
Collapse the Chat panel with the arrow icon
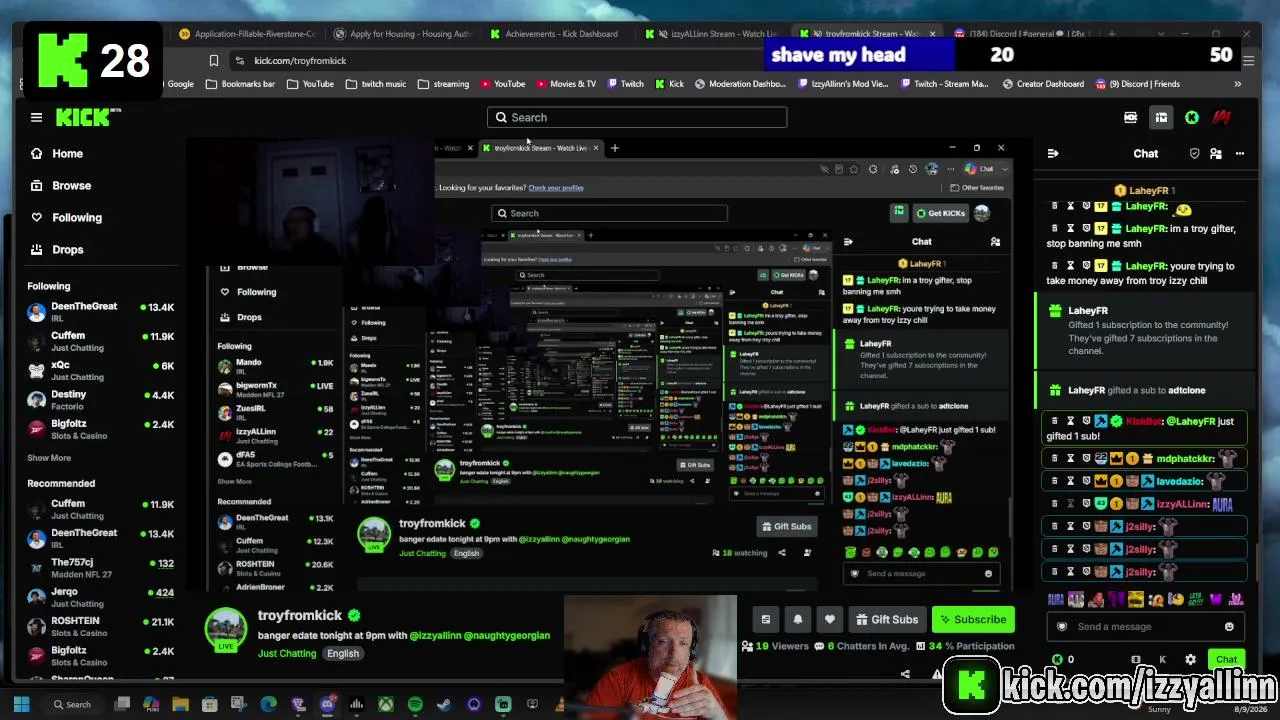click(1053, 153)
